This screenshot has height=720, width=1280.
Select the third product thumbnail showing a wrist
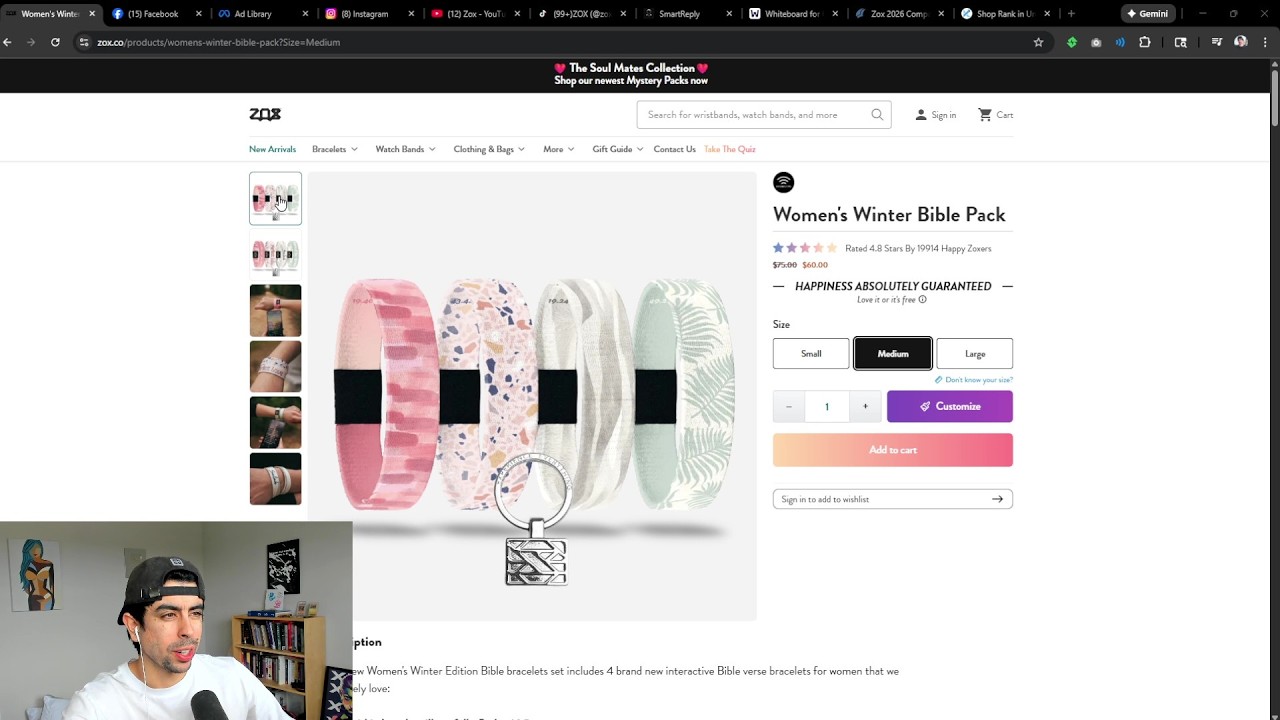275,310
